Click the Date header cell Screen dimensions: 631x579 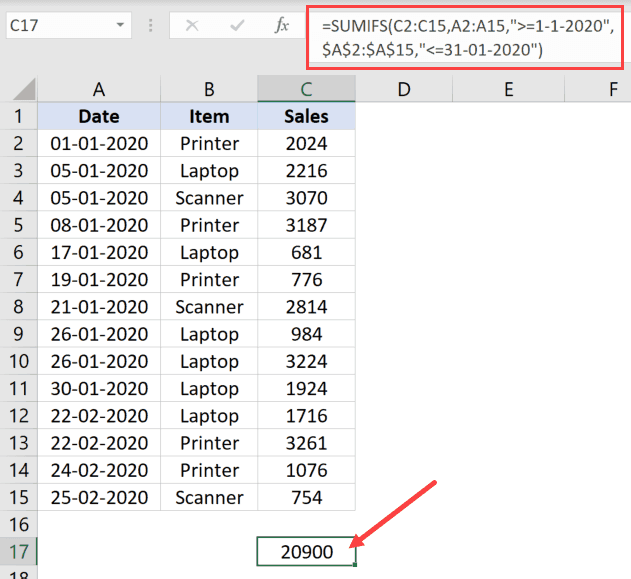99,116
